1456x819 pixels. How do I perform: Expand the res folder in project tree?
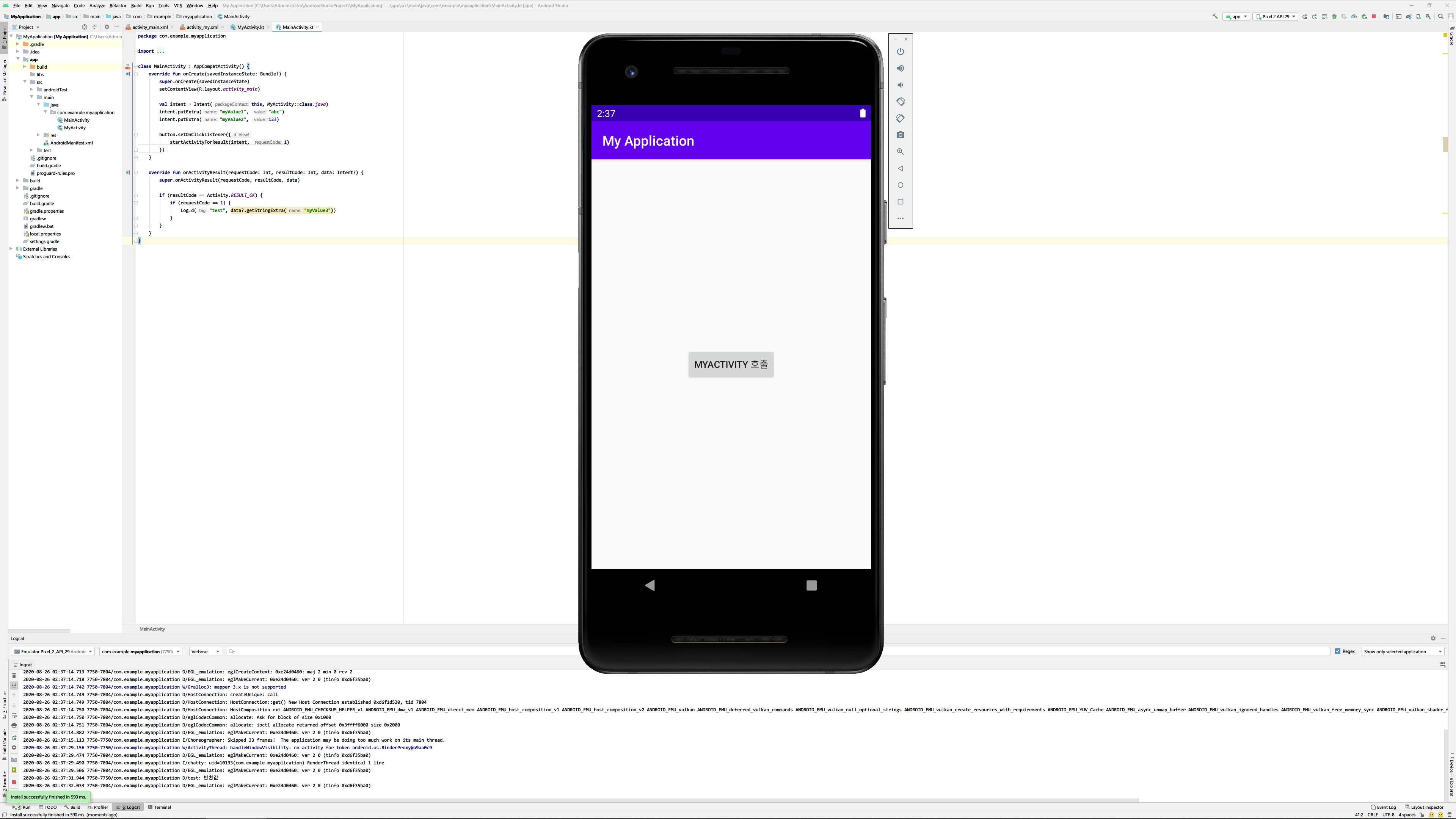(38, 135)
